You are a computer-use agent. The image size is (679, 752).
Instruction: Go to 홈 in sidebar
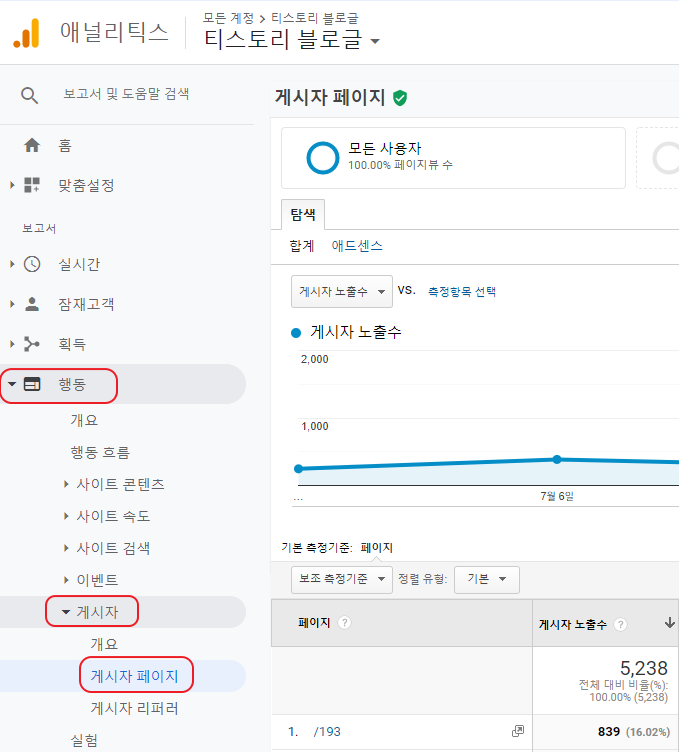(65, 145)
